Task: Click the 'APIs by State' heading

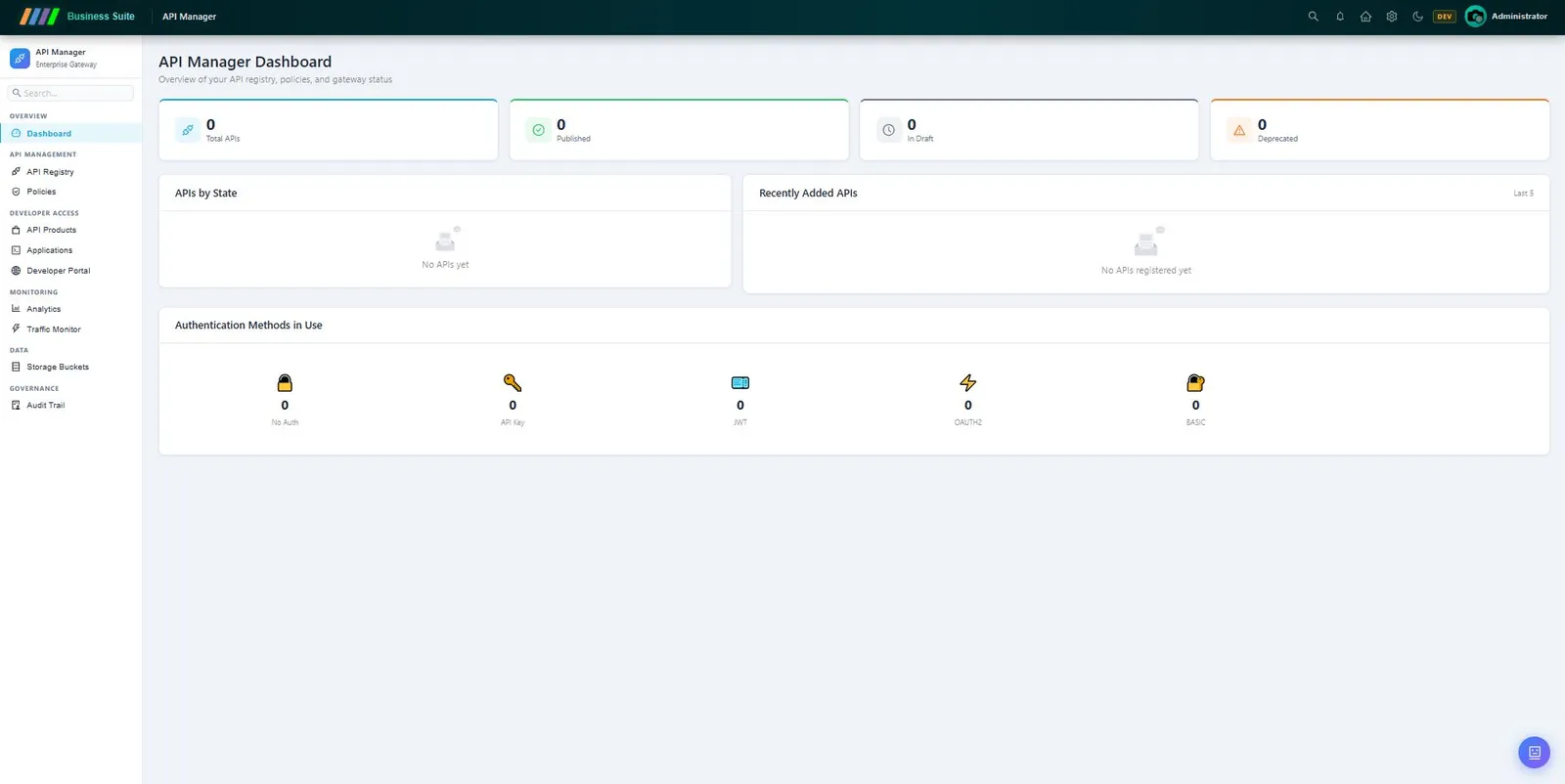Action: 205,194
